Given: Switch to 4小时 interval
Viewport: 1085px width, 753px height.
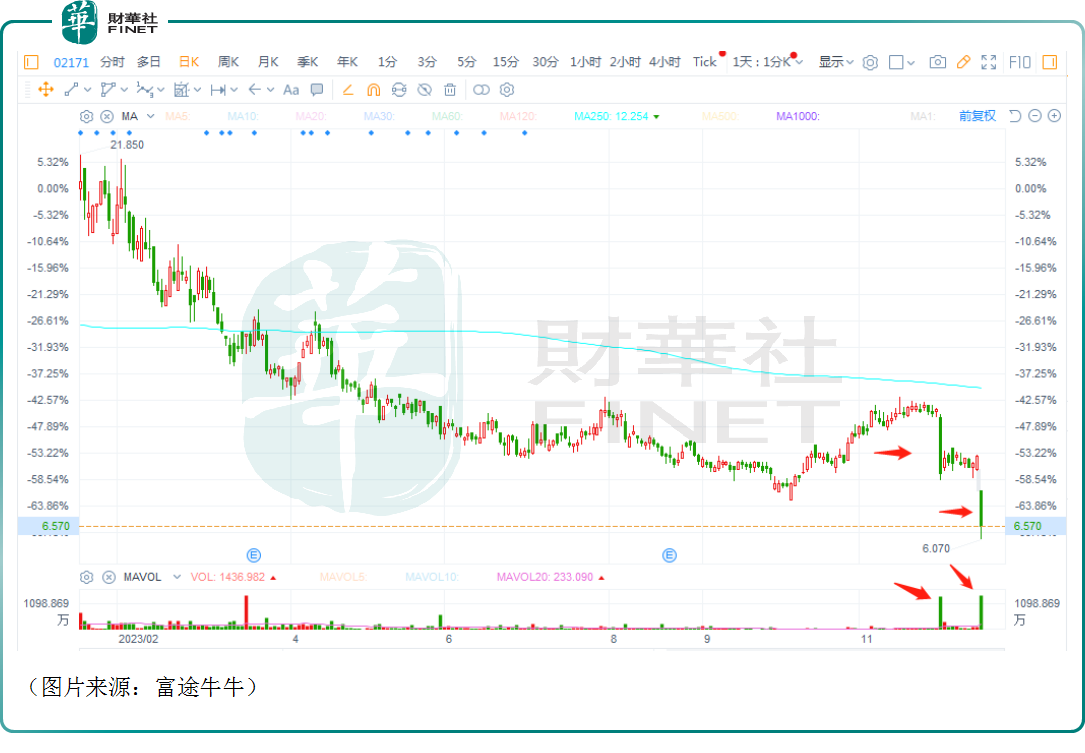Looking at the screenshot, I should (x=665, y=62).
